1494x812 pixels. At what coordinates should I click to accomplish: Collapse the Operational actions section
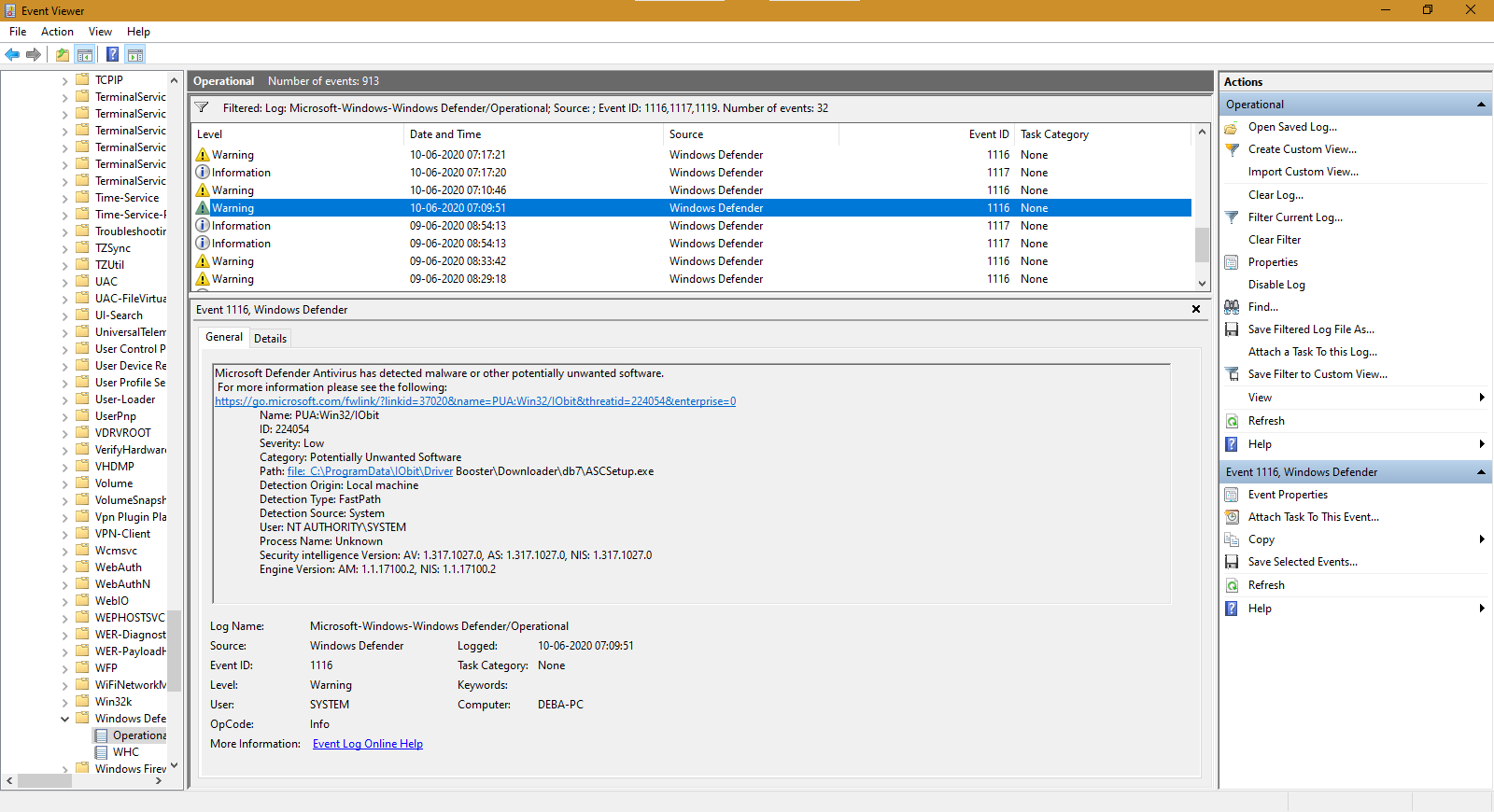pyautogui.click(x=1481, y=105)
